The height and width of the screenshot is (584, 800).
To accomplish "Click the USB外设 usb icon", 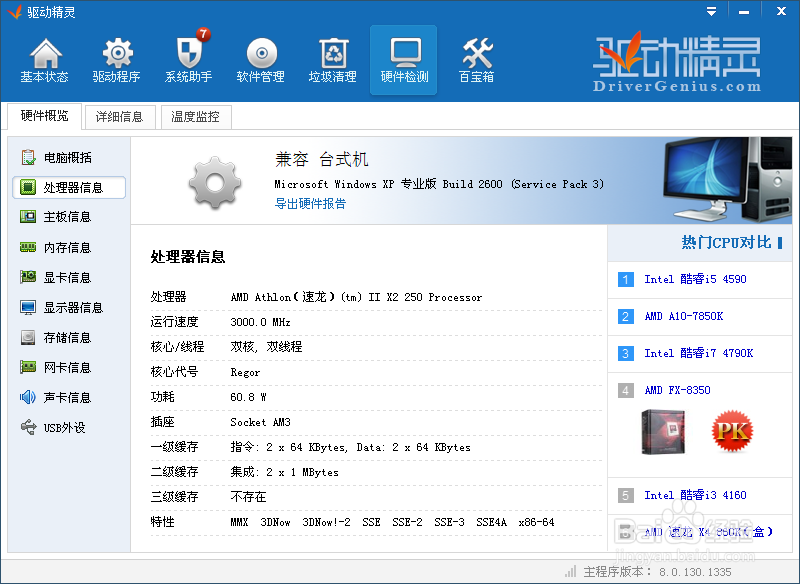I will [x=29, y=427].
